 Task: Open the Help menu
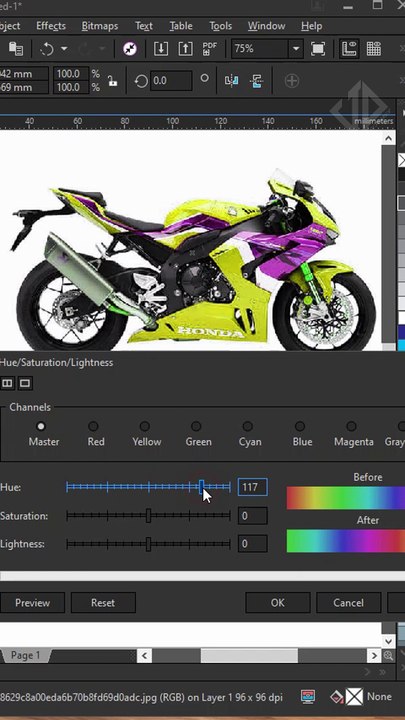(x=311, y=26)
